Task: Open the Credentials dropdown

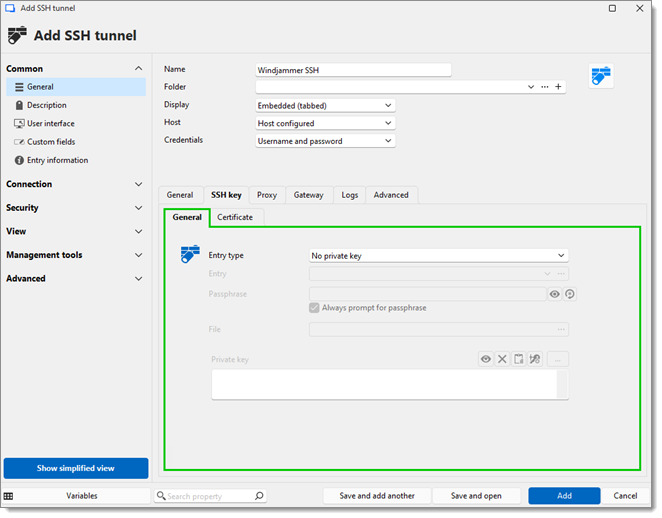Action: 325,141
